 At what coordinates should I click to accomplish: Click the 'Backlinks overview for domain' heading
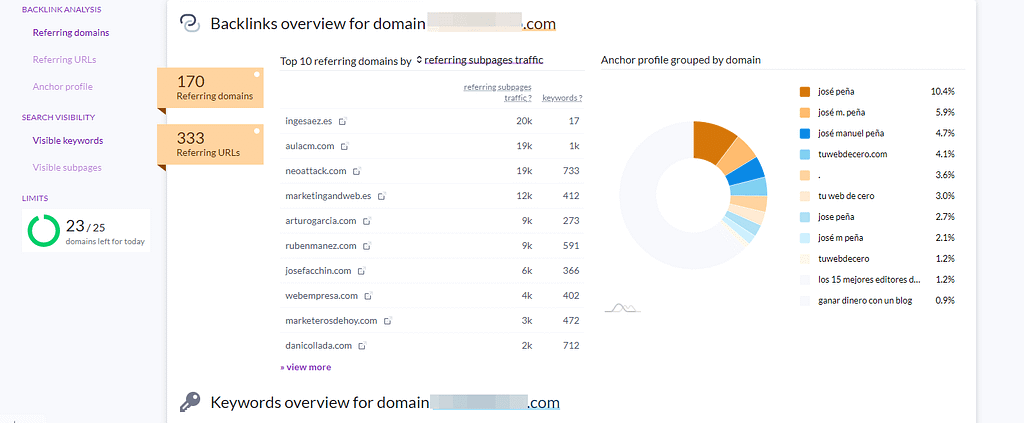(x=317, y=24)
